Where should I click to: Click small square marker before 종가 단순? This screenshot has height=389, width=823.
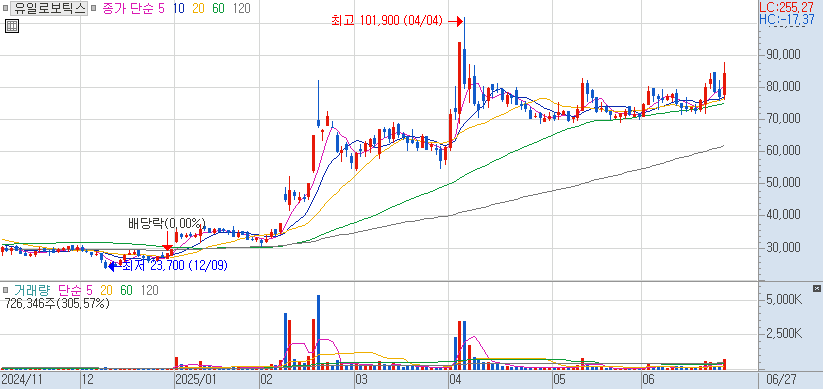click(93, 9)
